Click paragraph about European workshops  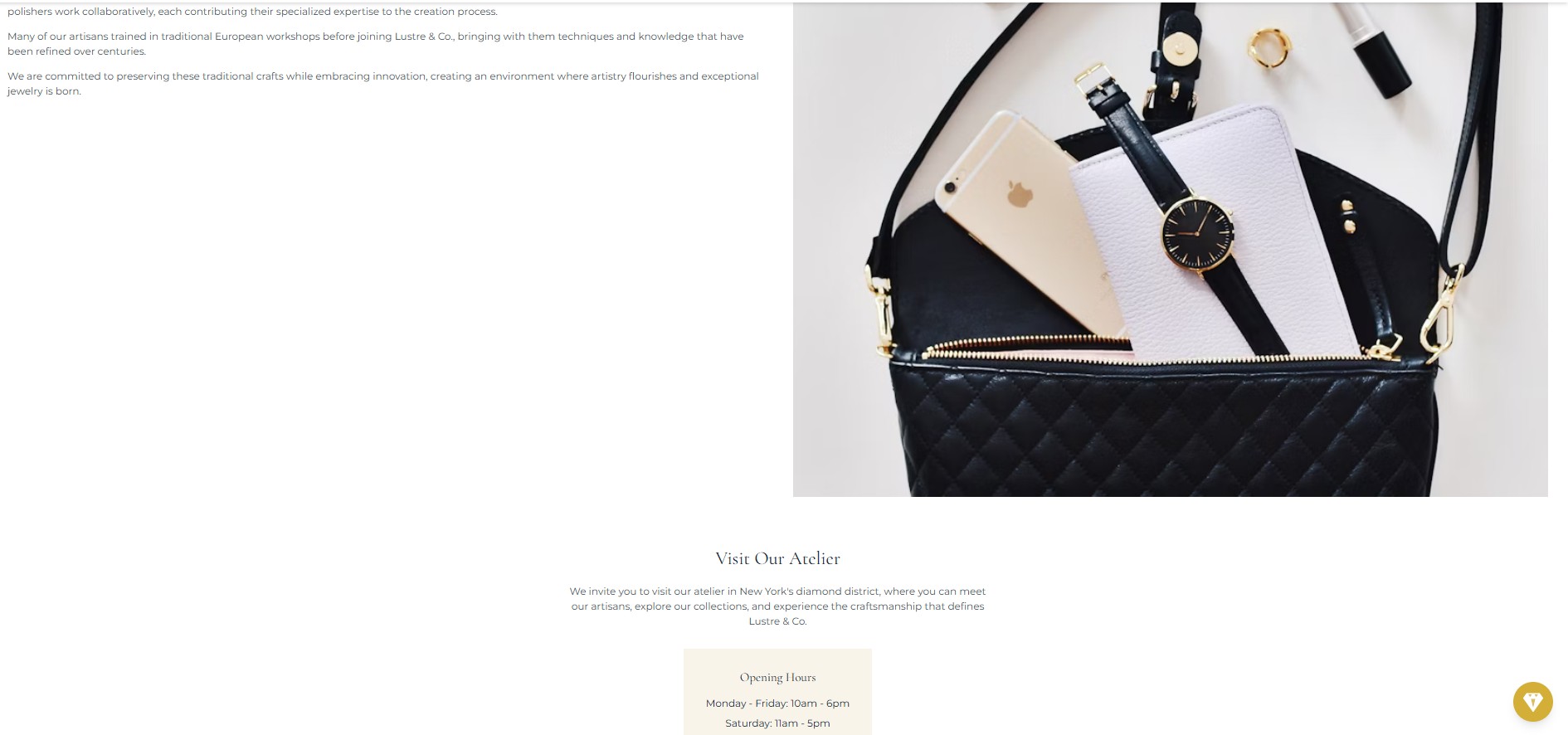[376, 44]
